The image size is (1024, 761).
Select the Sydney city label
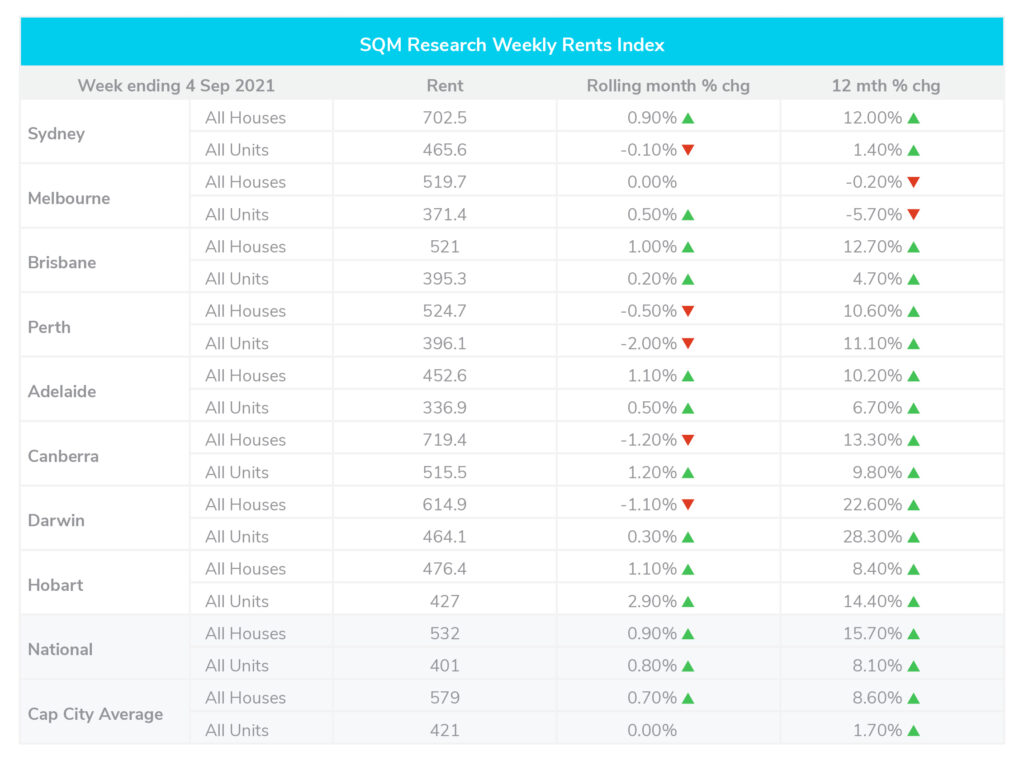(56, 134)
